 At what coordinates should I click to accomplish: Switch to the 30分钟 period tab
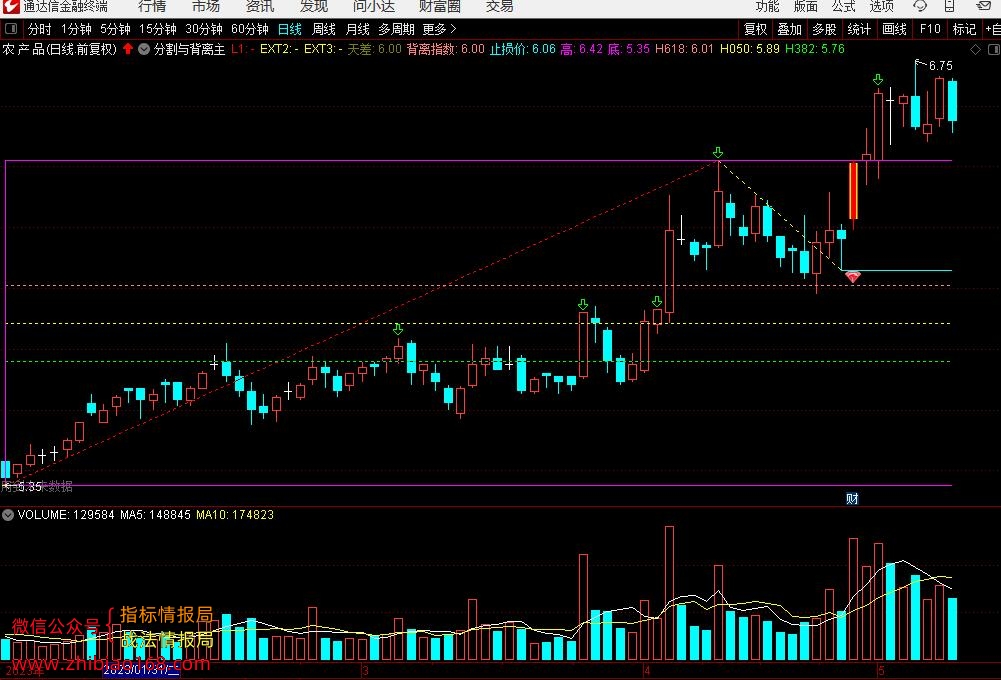pos(204,29)
